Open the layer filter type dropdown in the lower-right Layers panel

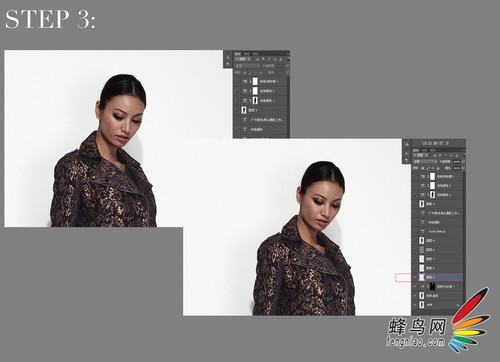(420, 155)
